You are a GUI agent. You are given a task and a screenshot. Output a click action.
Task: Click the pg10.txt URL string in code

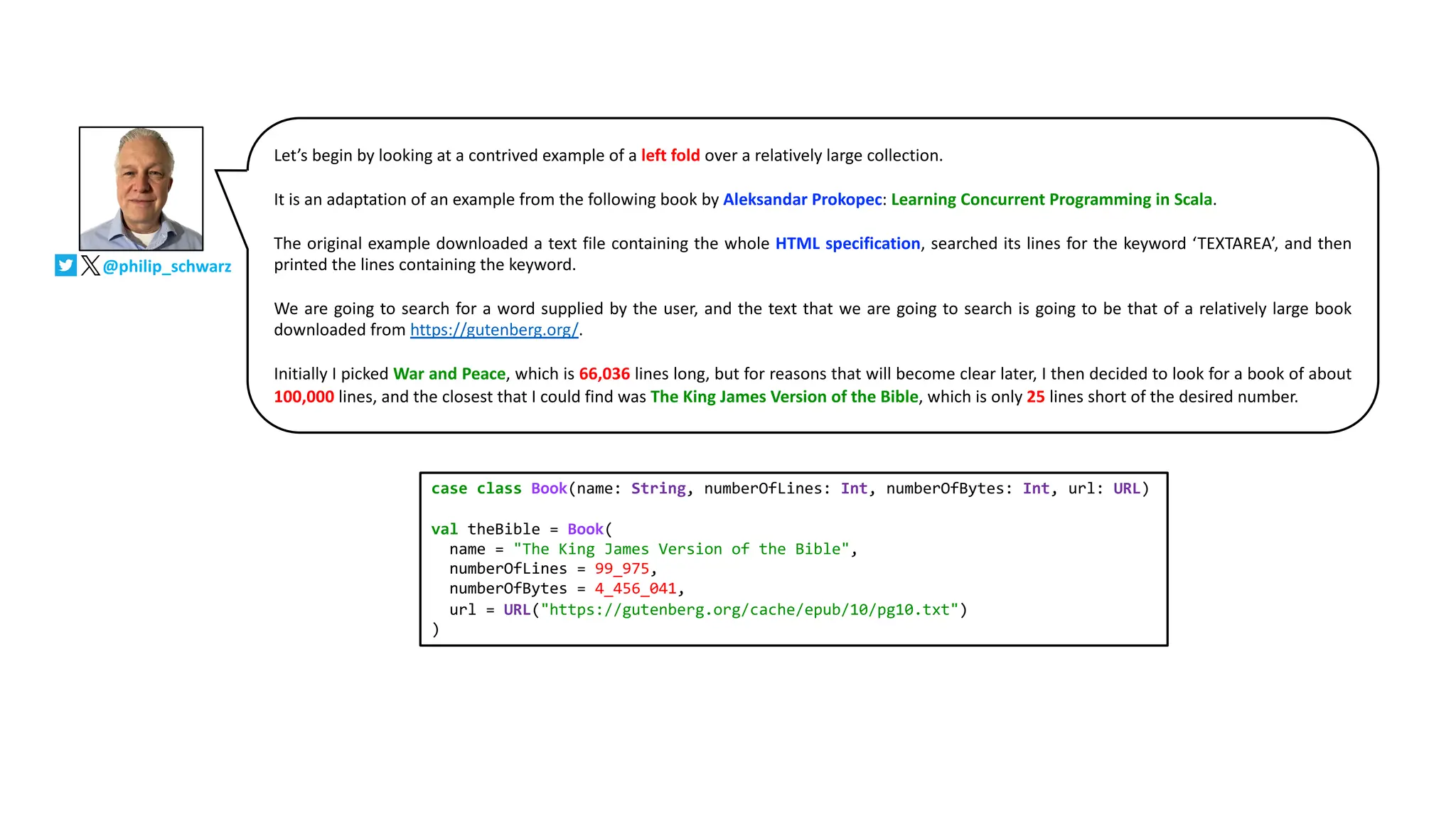click(x=749, y=610)
